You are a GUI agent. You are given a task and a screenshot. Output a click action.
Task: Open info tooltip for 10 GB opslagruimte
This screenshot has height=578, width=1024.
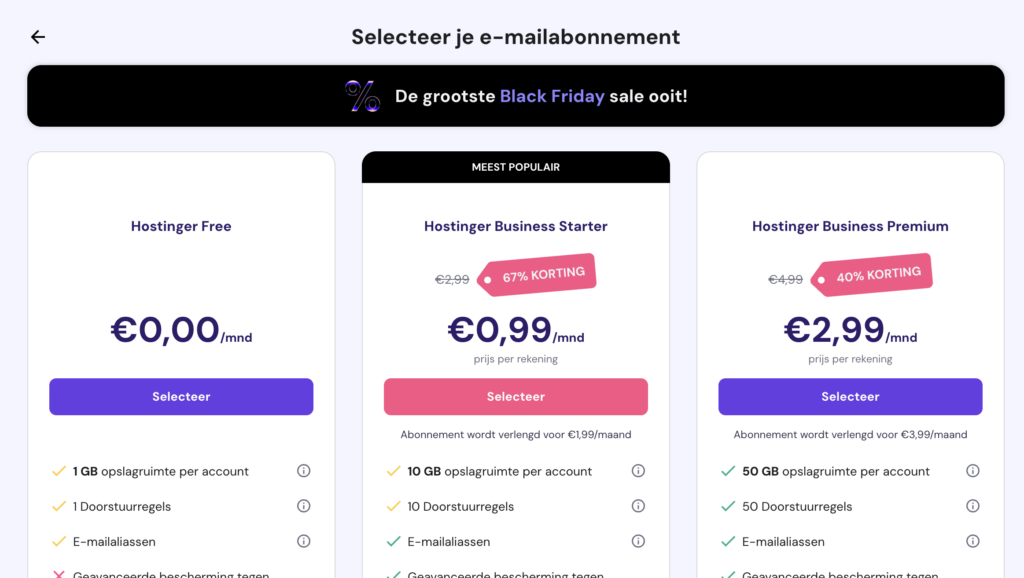[x=638, y=470]
